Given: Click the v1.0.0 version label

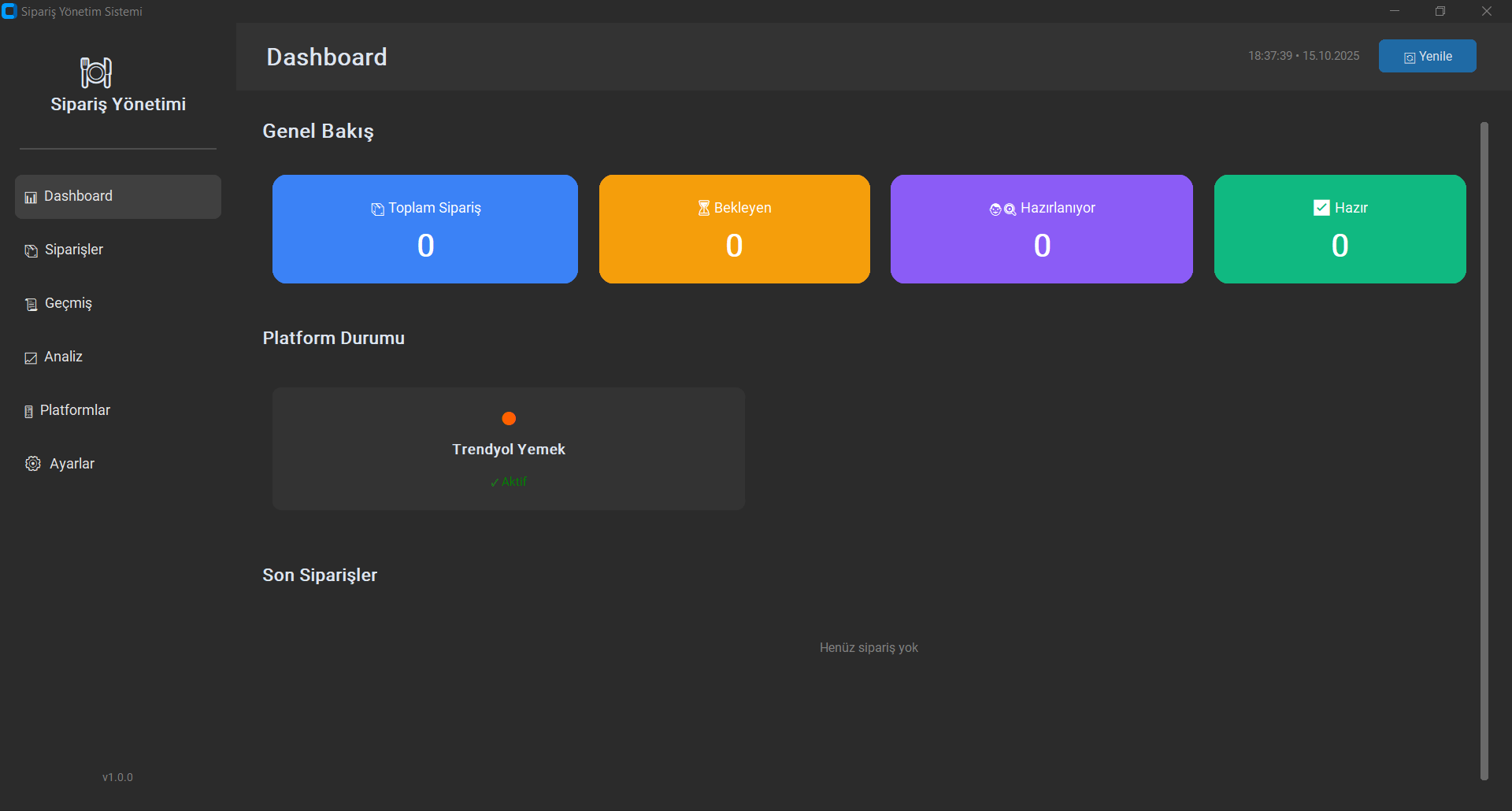Looking at the screenshot, I should click(117, 777).
